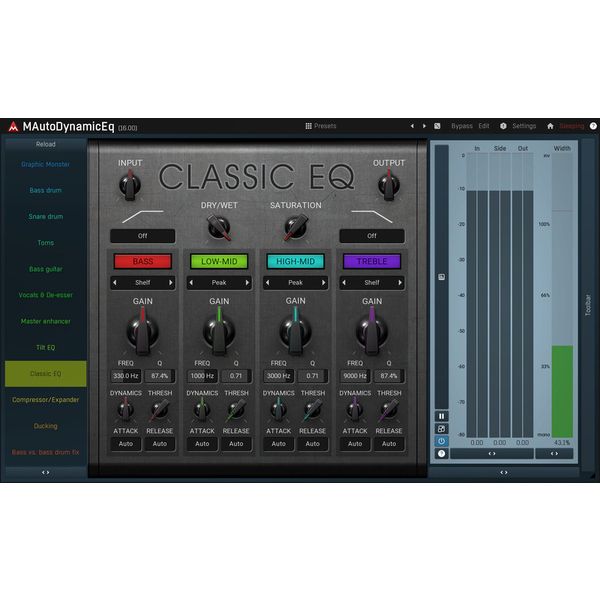Click the random preset dice icon

(x=437, y=126)
